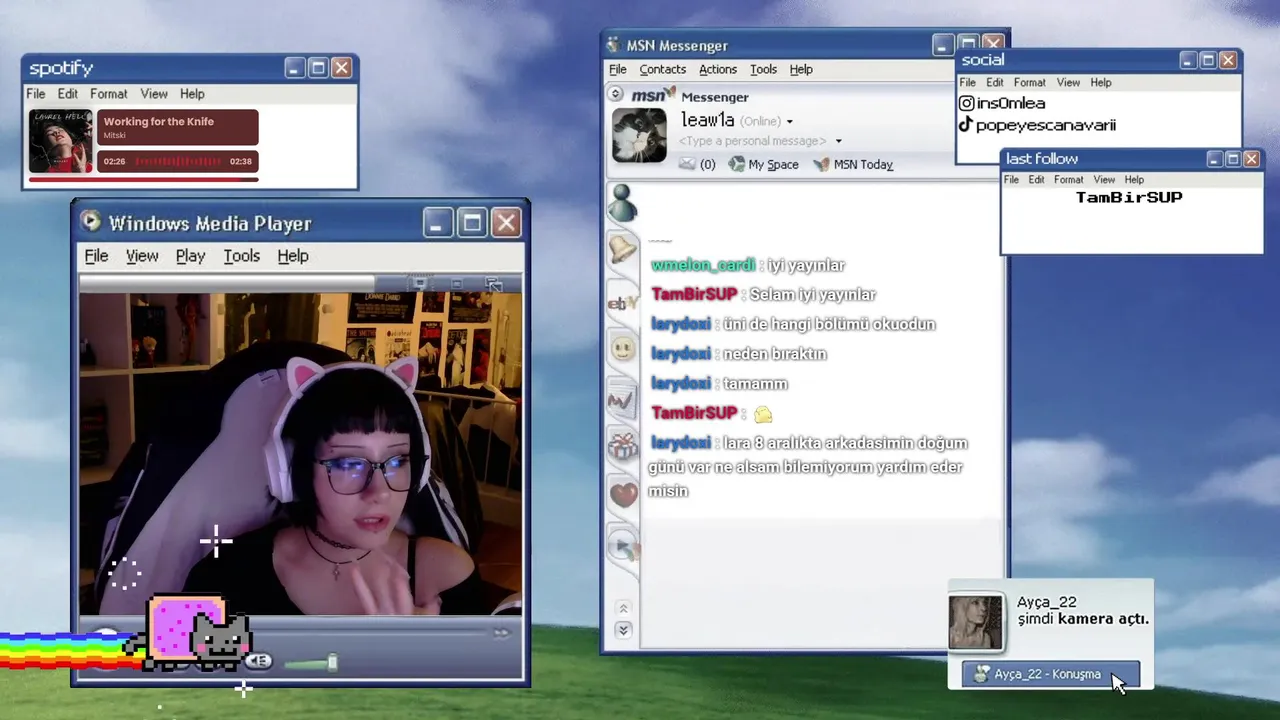Open the Contacts menu in MSN Messenger
This screenshot has width=1280, height=720.
tap(663, 69)
